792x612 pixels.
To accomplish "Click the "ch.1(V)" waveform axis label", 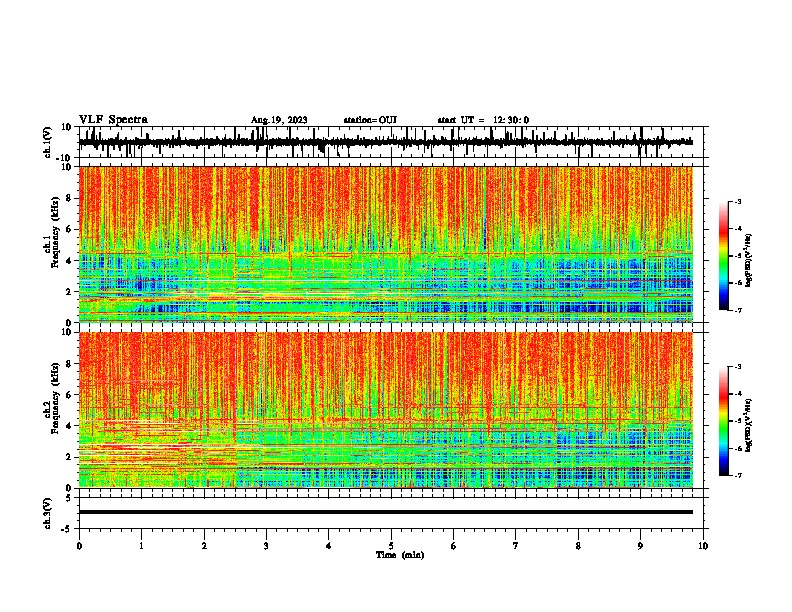I will click(48, 142).
